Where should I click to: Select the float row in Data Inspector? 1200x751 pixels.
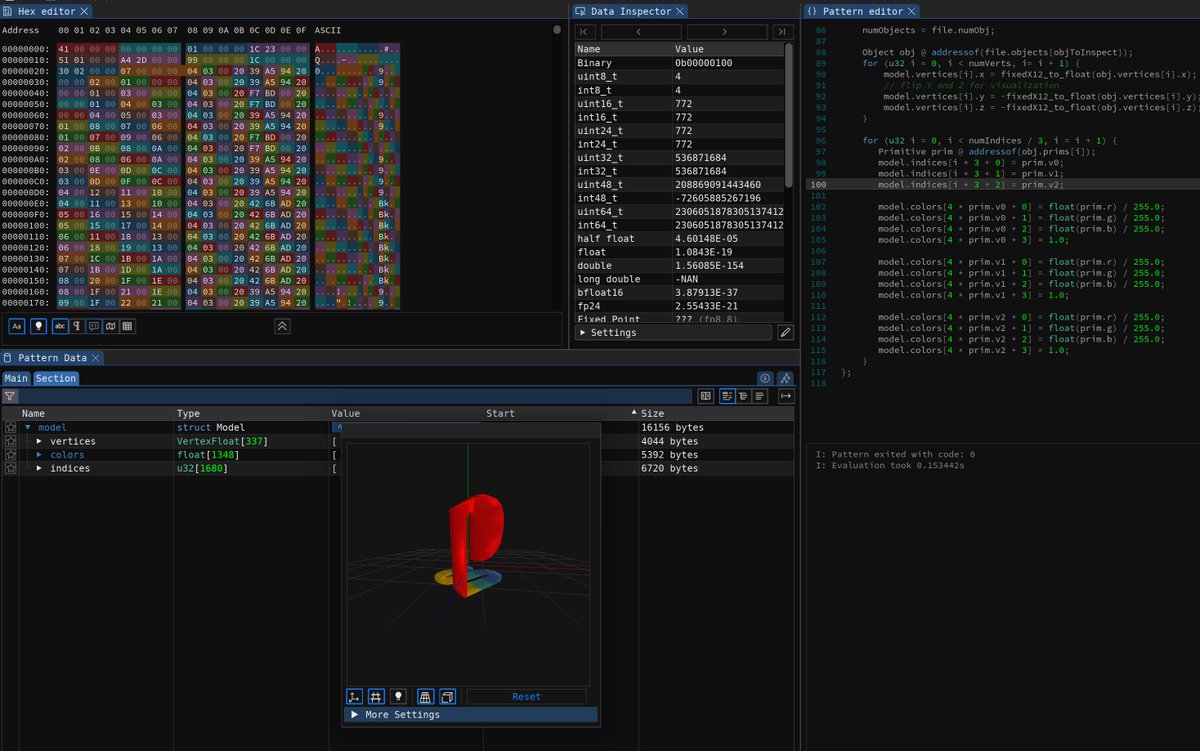(x=680, y=252)
